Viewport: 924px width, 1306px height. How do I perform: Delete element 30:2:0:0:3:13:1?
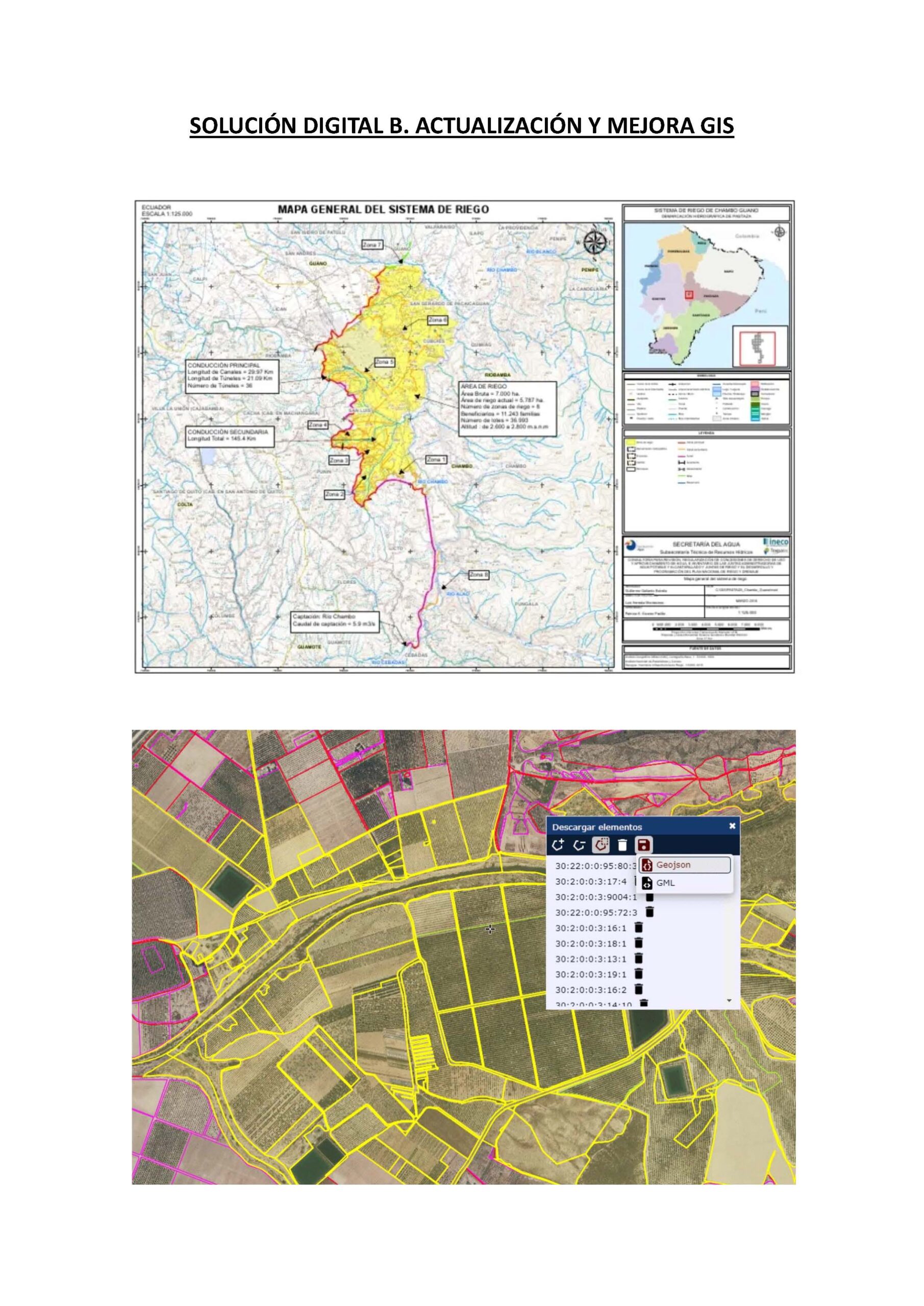pyautogui.click(x=639, y=959)
